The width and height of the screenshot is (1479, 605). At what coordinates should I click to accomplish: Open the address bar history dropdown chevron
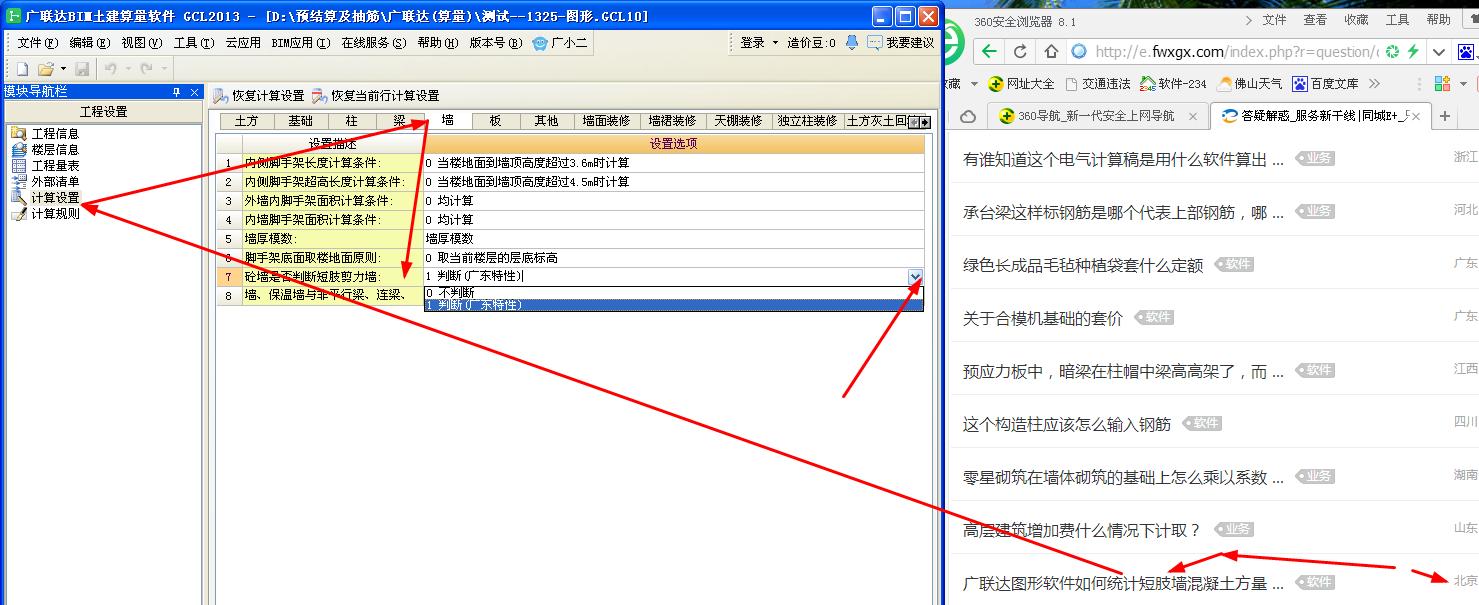point(1437,52)
